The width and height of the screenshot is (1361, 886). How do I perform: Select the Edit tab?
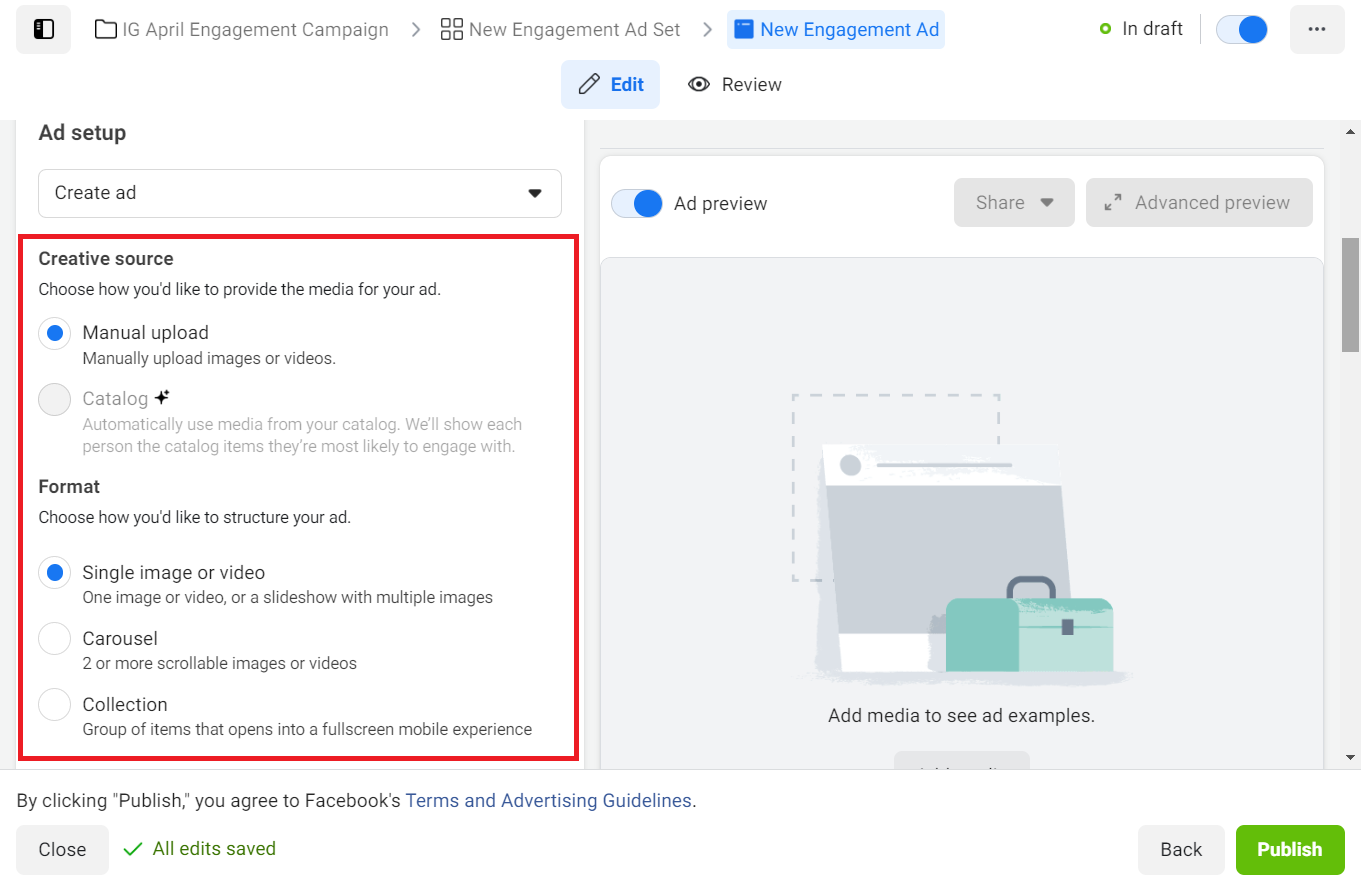tap(610, 84)
